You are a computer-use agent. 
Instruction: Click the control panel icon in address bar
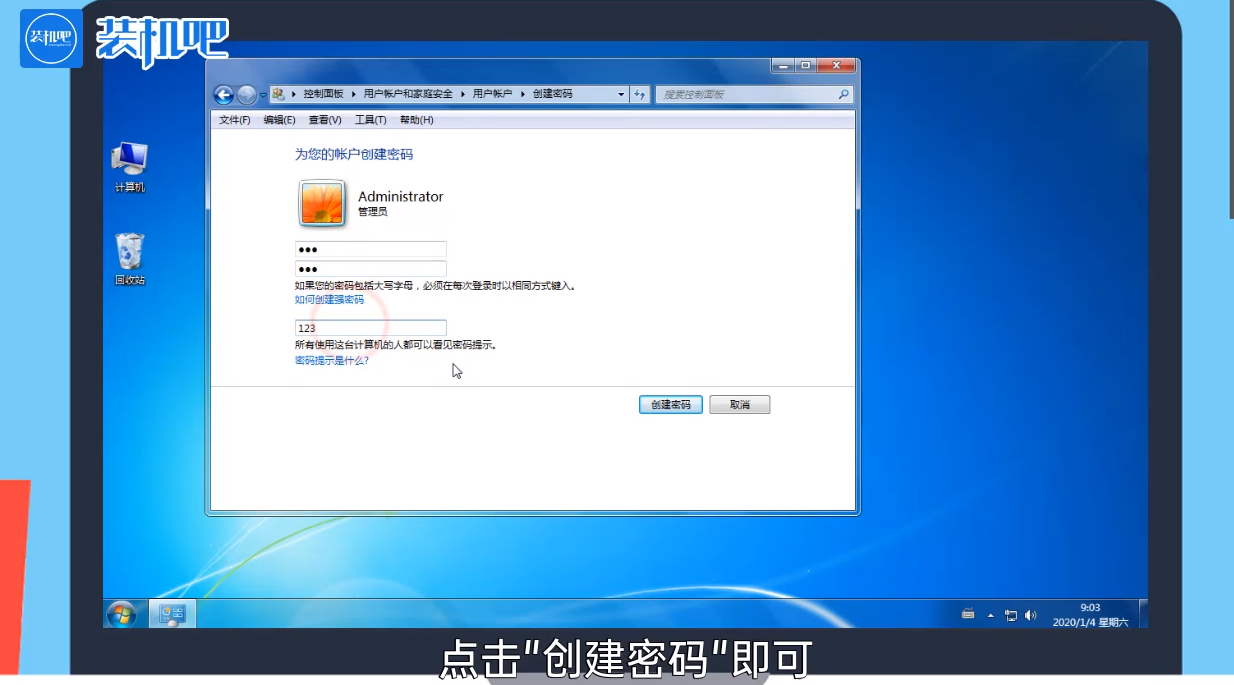click(279, 94)
